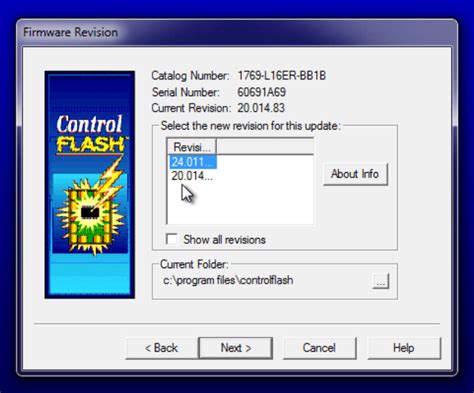Click the catalog number 1769-L16ER-BB1B
Screen dimensions: 474x393
(x=282, y=76)
